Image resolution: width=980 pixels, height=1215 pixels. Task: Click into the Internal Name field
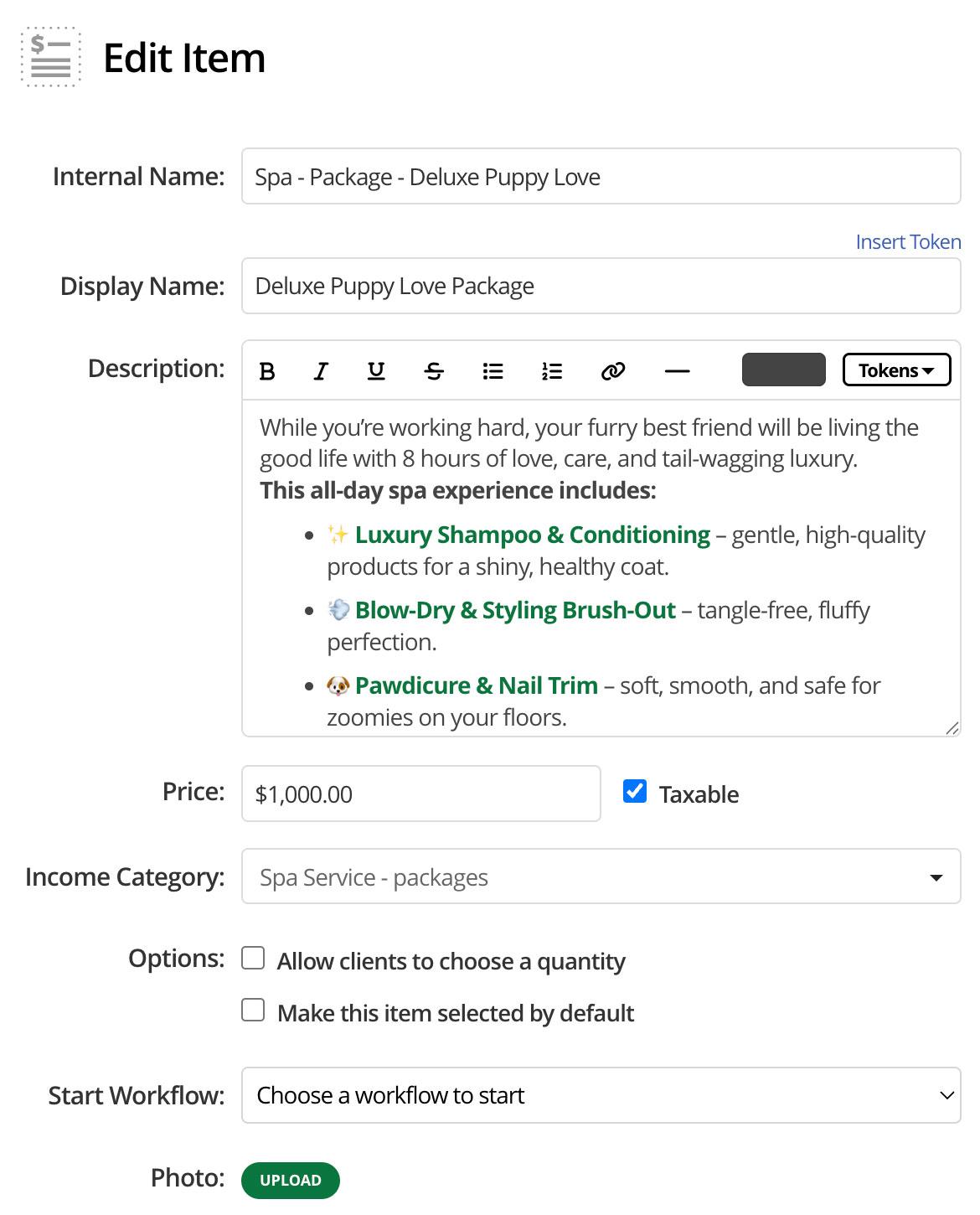(x=601, y=177)
